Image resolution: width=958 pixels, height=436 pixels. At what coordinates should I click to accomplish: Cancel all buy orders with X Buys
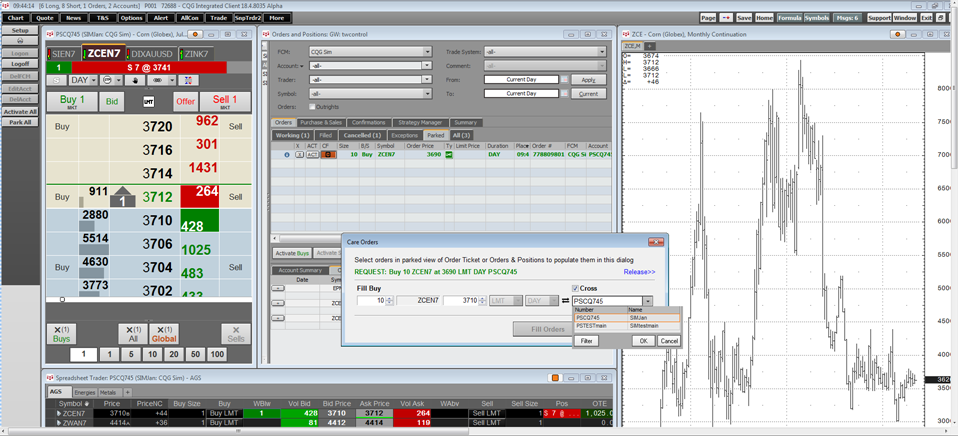coord(62,334)
